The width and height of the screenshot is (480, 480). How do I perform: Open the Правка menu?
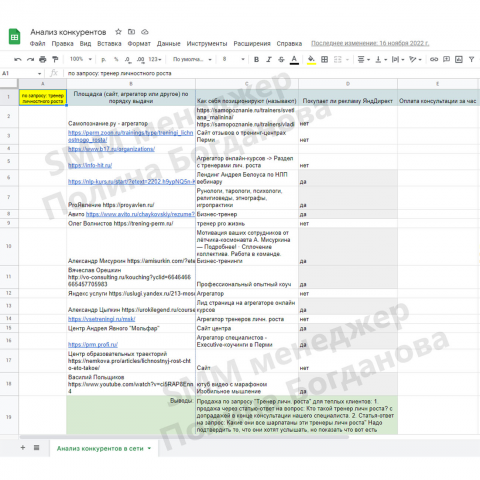click(62, 44)
